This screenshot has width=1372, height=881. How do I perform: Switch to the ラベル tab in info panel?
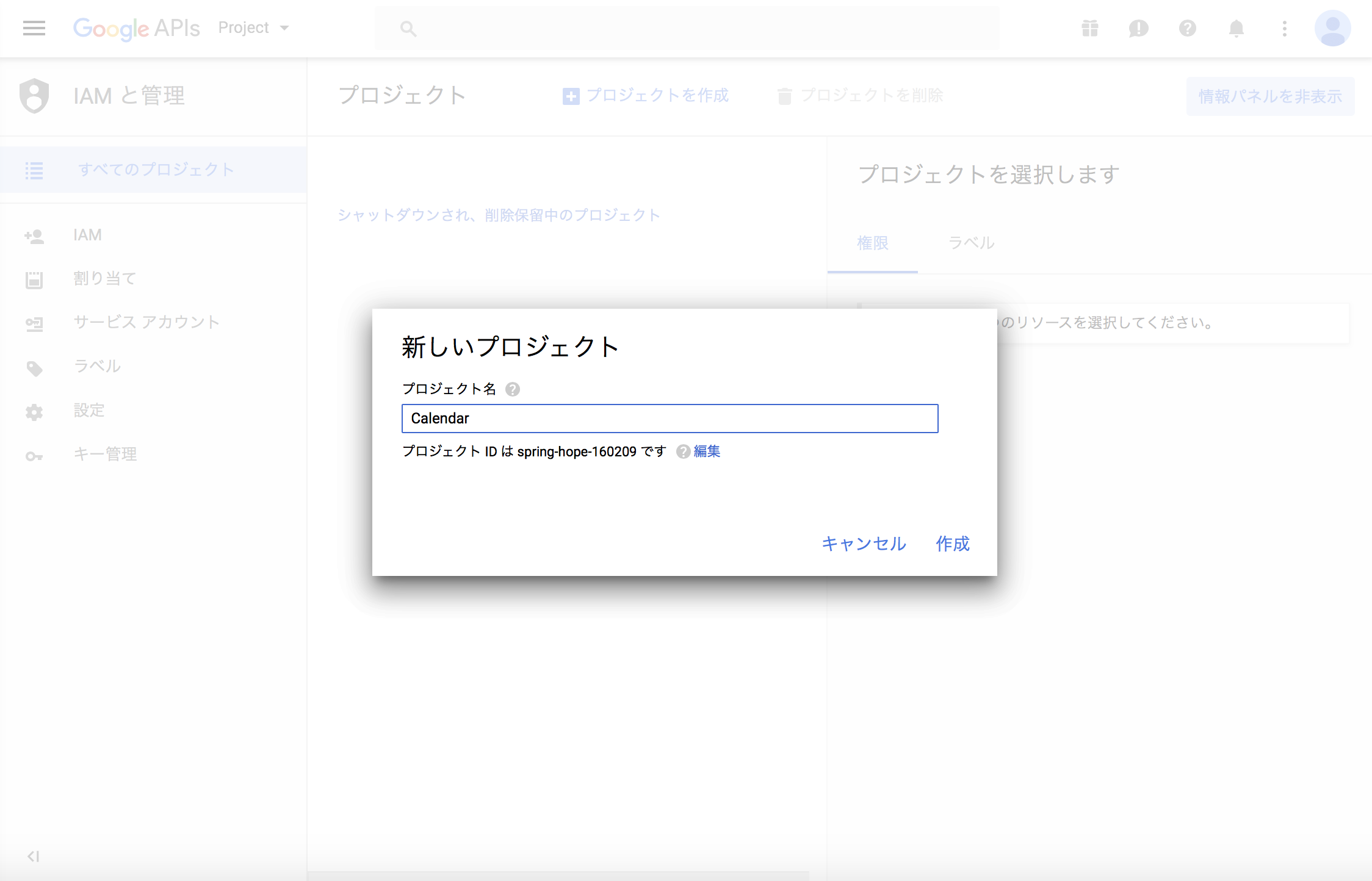972,243
